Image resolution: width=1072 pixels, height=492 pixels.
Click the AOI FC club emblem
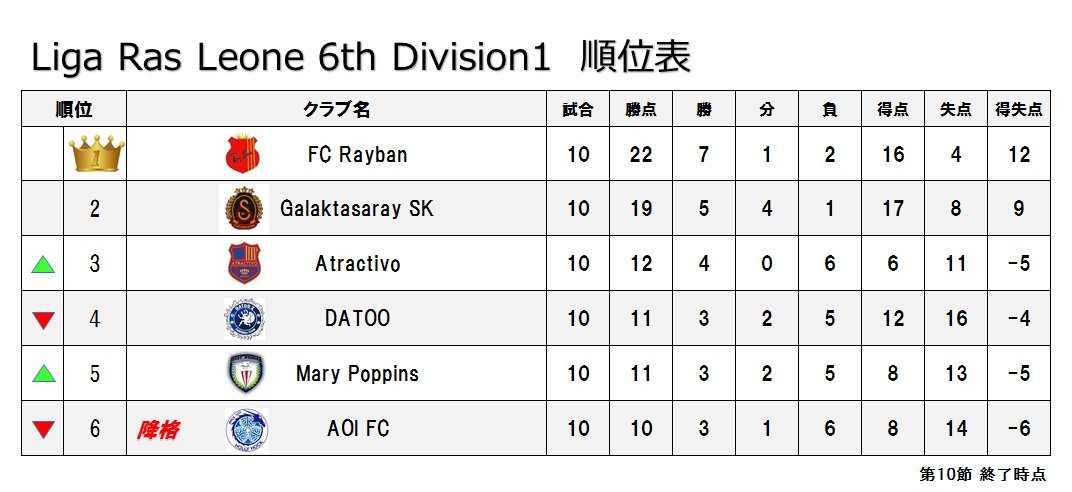pyautogui.click(x=246, y=429)
